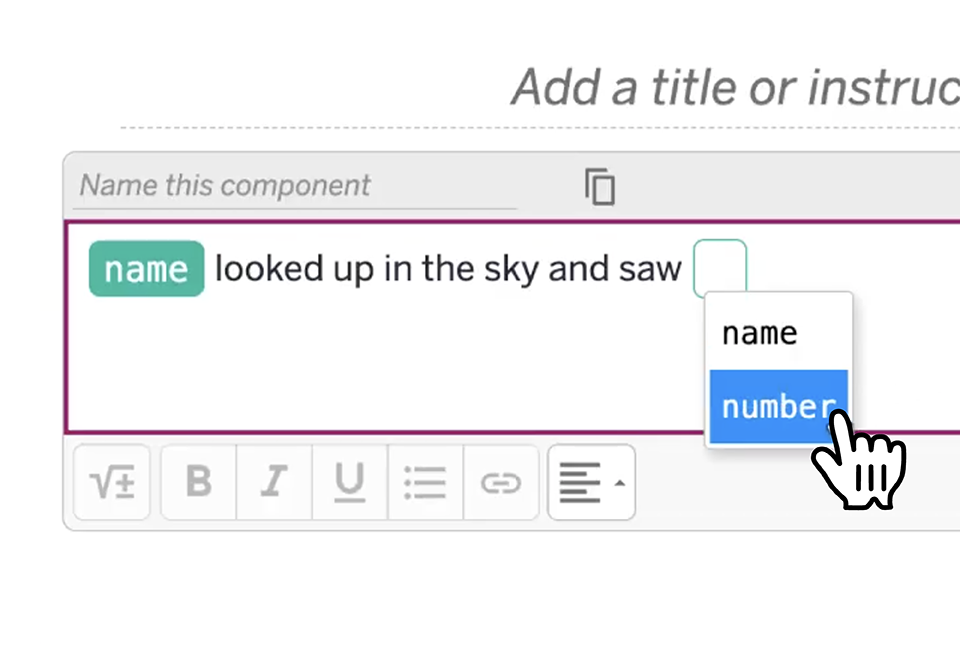
Task: Toggle underline formatting
Action: (x=349, y=483)
